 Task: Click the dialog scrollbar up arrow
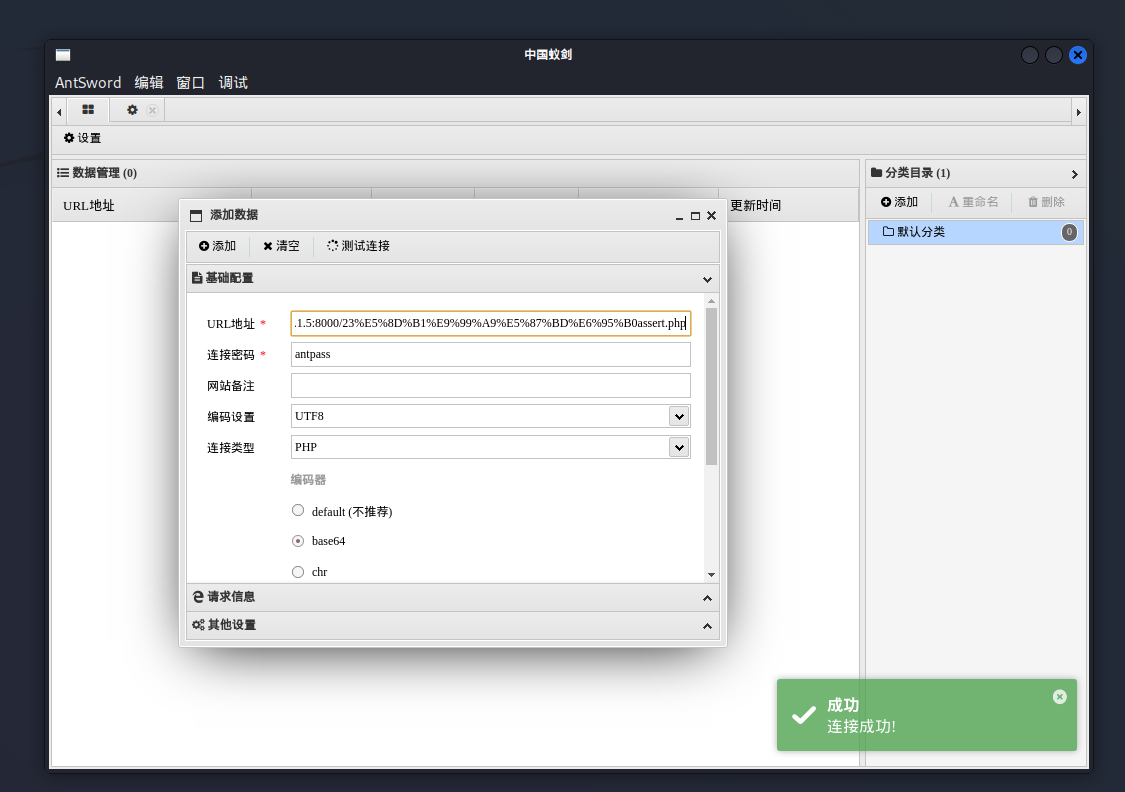pyautogui.click(x=711, y=301)
